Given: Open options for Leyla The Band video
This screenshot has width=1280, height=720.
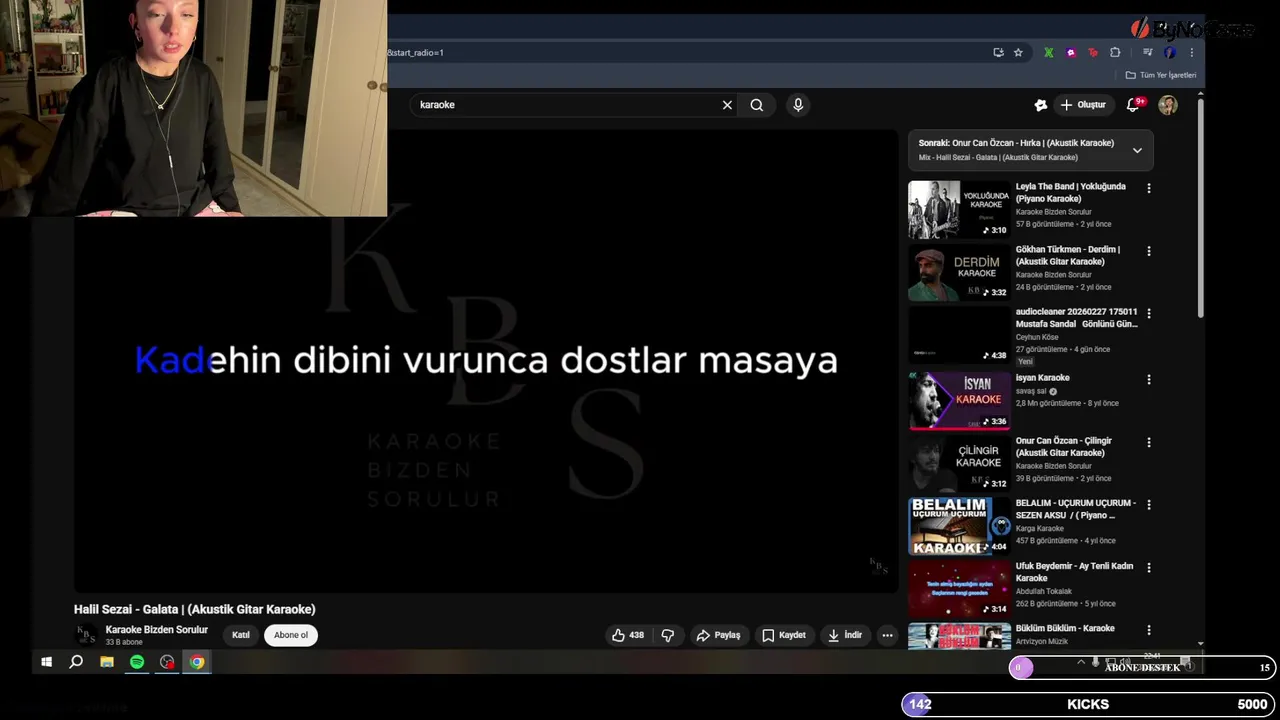Looking at the screenshot, I should [1148, 188].
